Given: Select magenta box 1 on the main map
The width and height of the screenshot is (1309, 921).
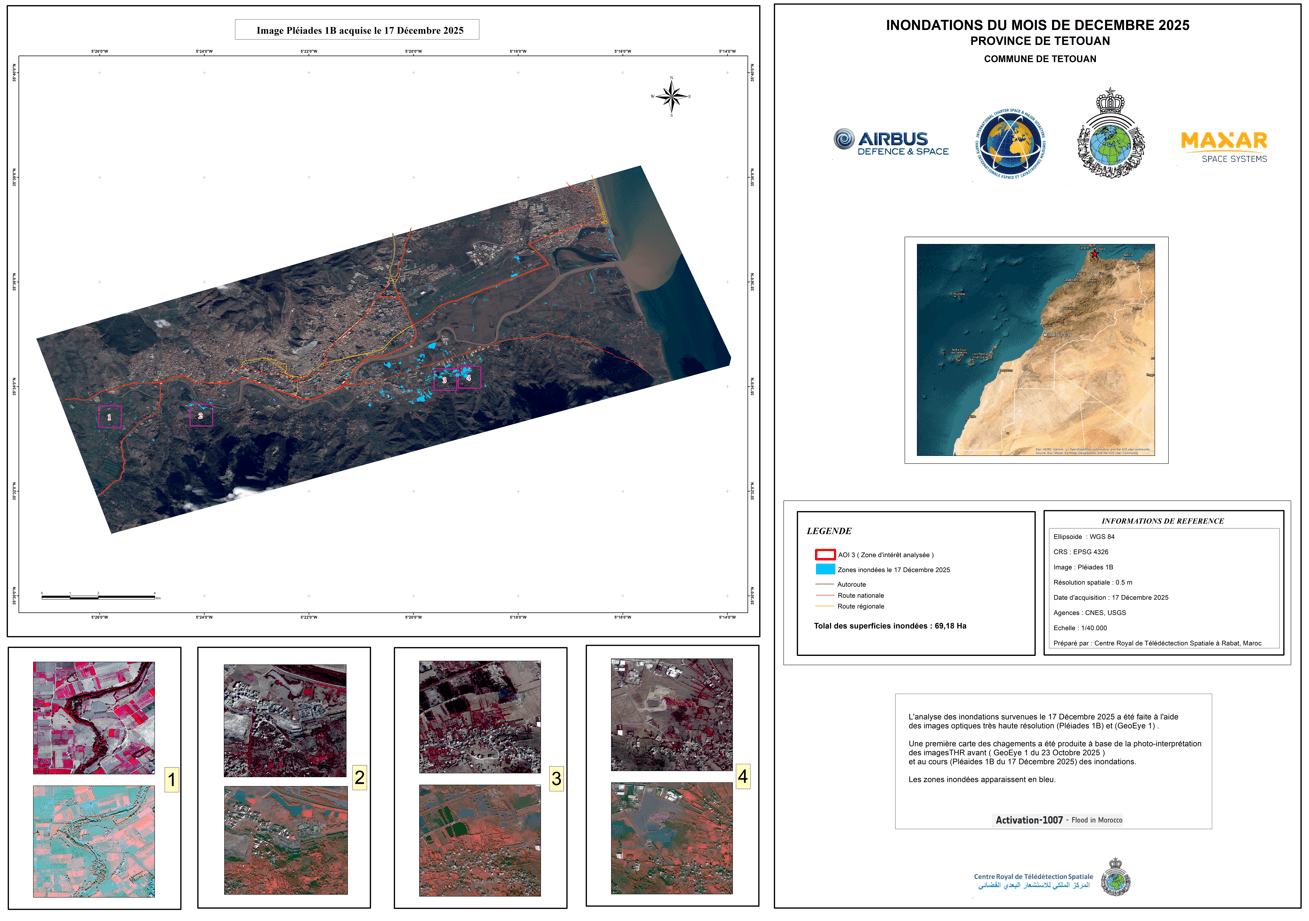Looking at the screenshot, I should [x=109, y=416].
